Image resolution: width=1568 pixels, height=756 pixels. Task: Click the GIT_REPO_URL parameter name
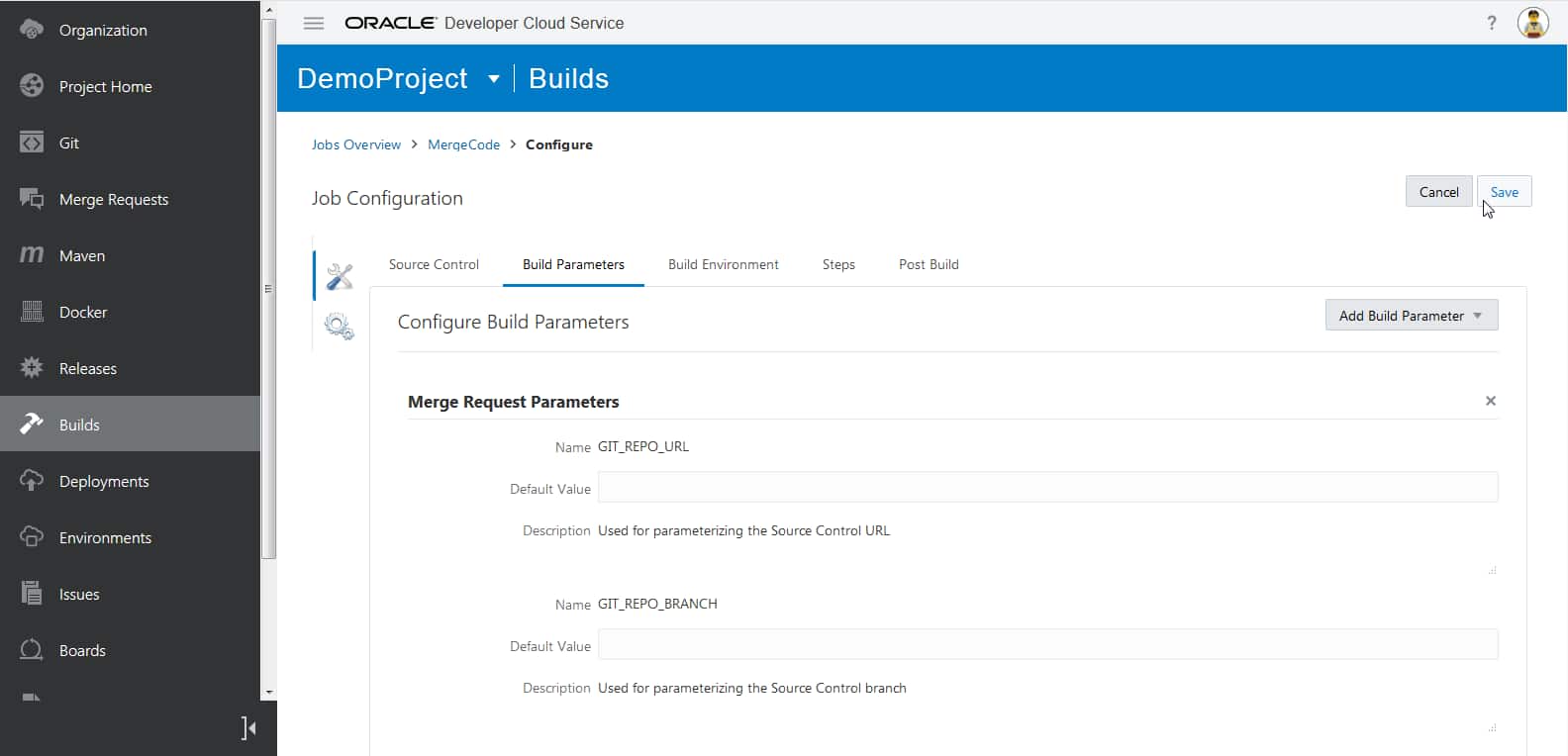tap(643, 446)
